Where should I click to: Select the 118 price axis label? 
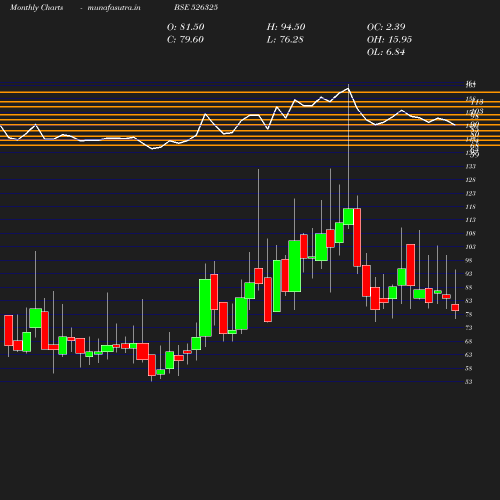click(471, 207)
